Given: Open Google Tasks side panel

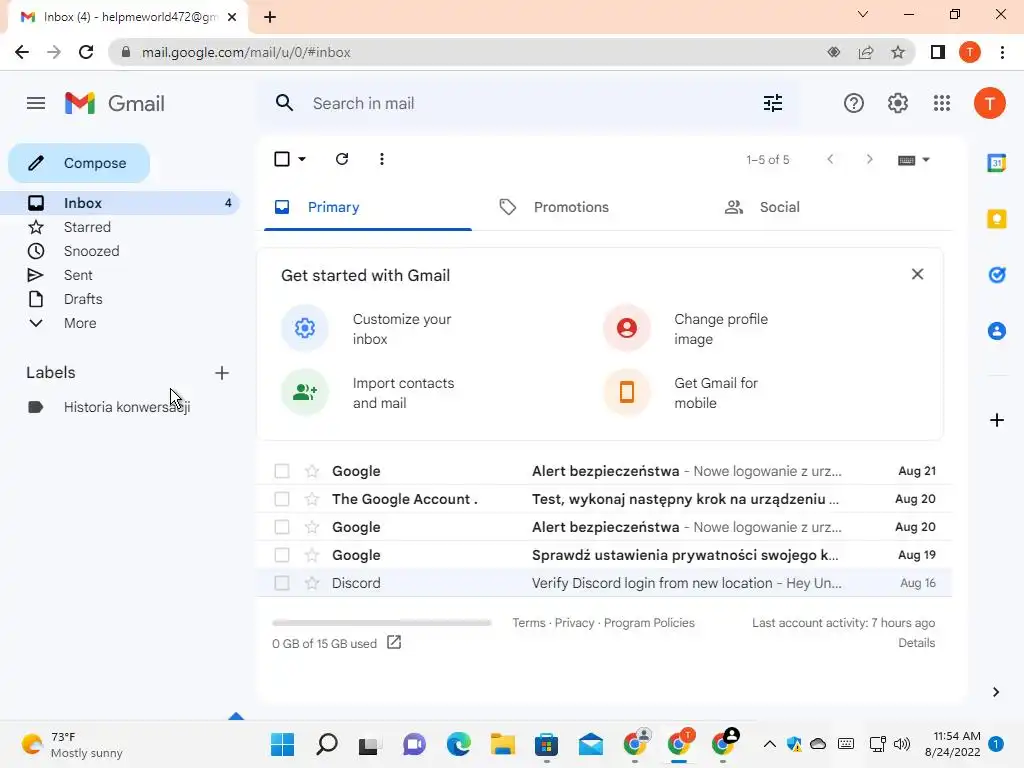Looking at the screenshot, I should (x=997, y=275).
